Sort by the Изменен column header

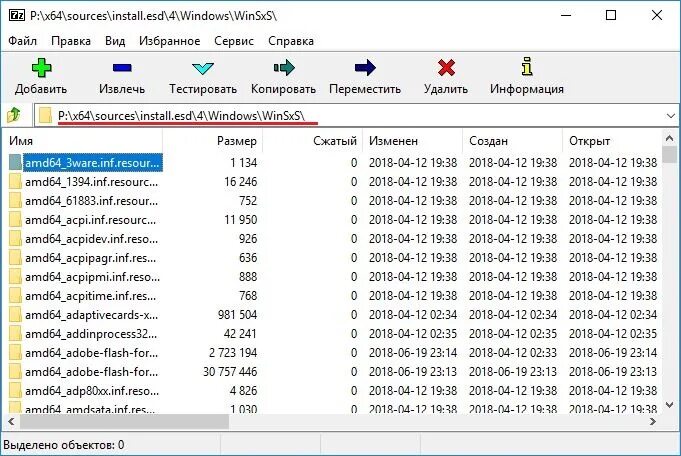[413, 141]
